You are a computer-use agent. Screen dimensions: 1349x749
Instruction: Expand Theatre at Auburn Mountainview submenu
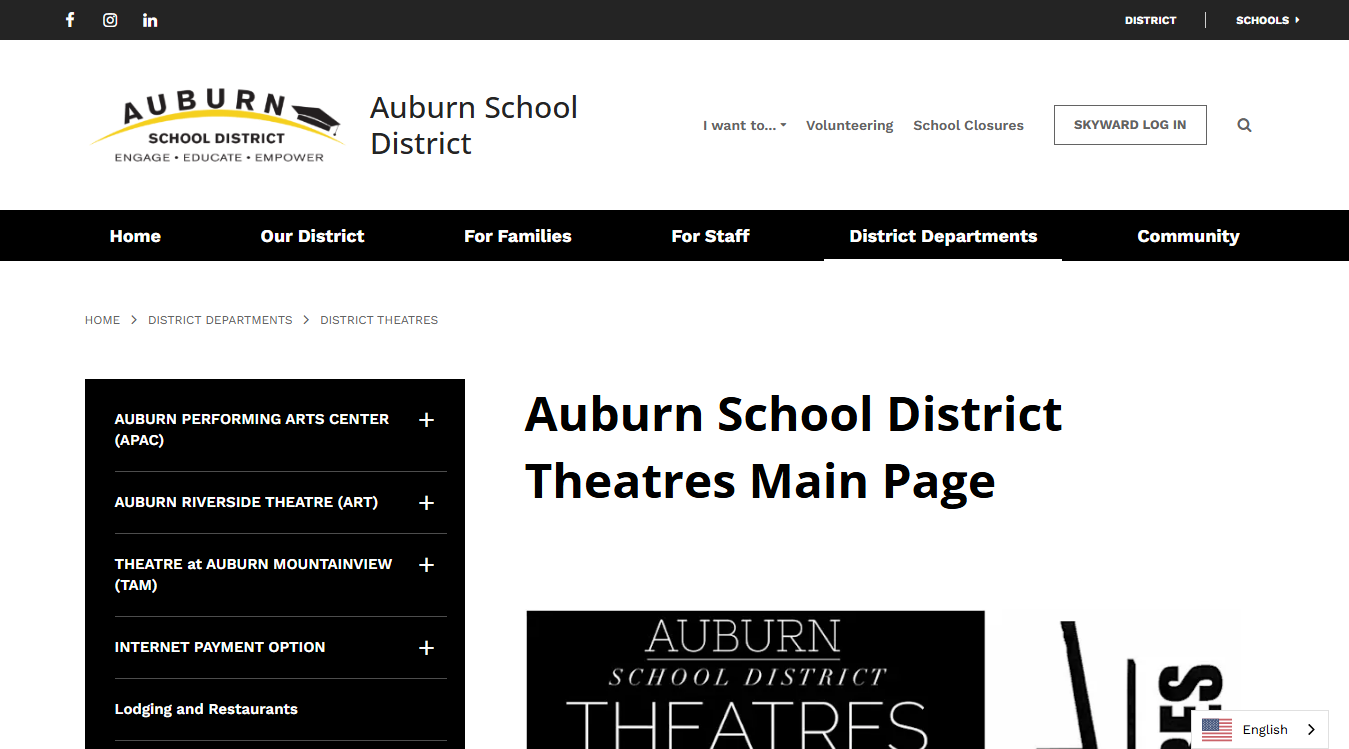426,565
